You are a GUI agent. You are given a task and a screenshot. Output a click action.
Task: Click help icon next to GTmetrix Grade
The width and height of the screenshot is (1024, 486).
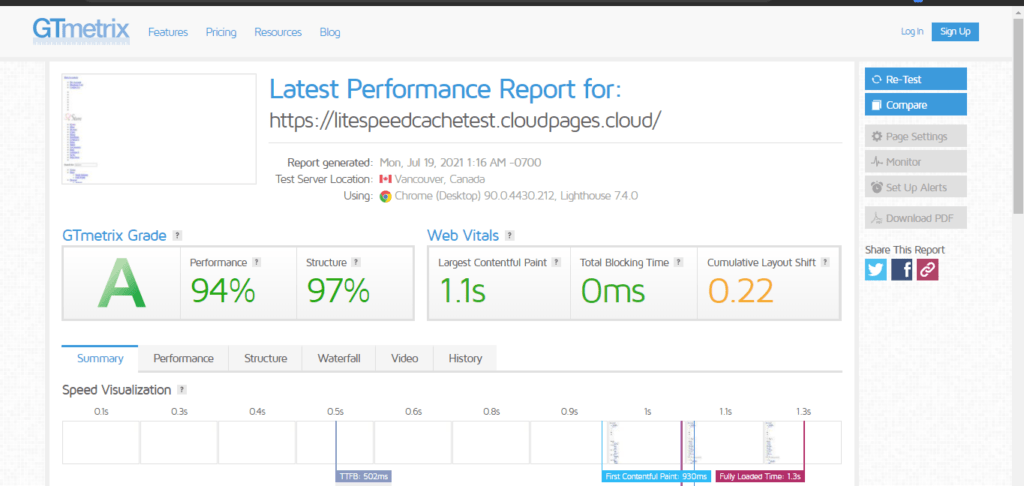point(178,236)
